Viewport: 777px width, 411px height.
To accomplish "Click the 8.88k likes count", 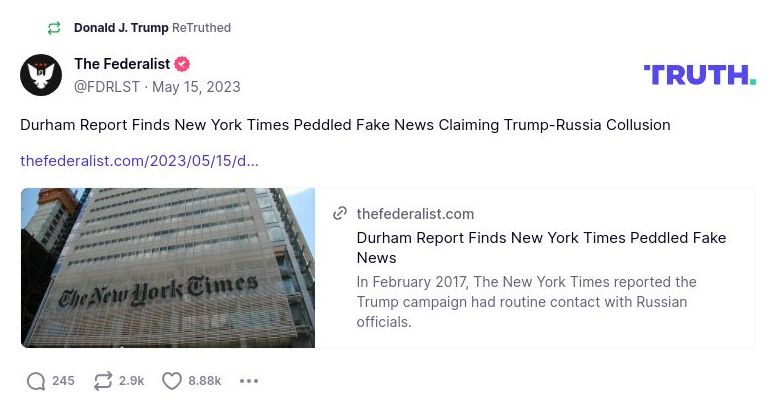I will 204,380.
